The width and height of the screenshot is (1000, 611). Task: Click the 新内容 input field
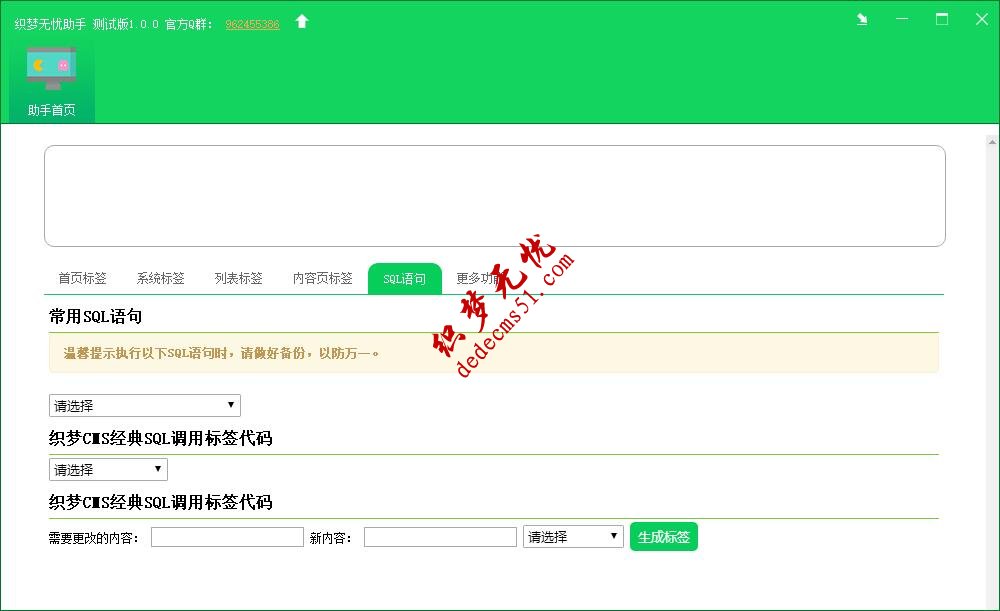point(440,536)
